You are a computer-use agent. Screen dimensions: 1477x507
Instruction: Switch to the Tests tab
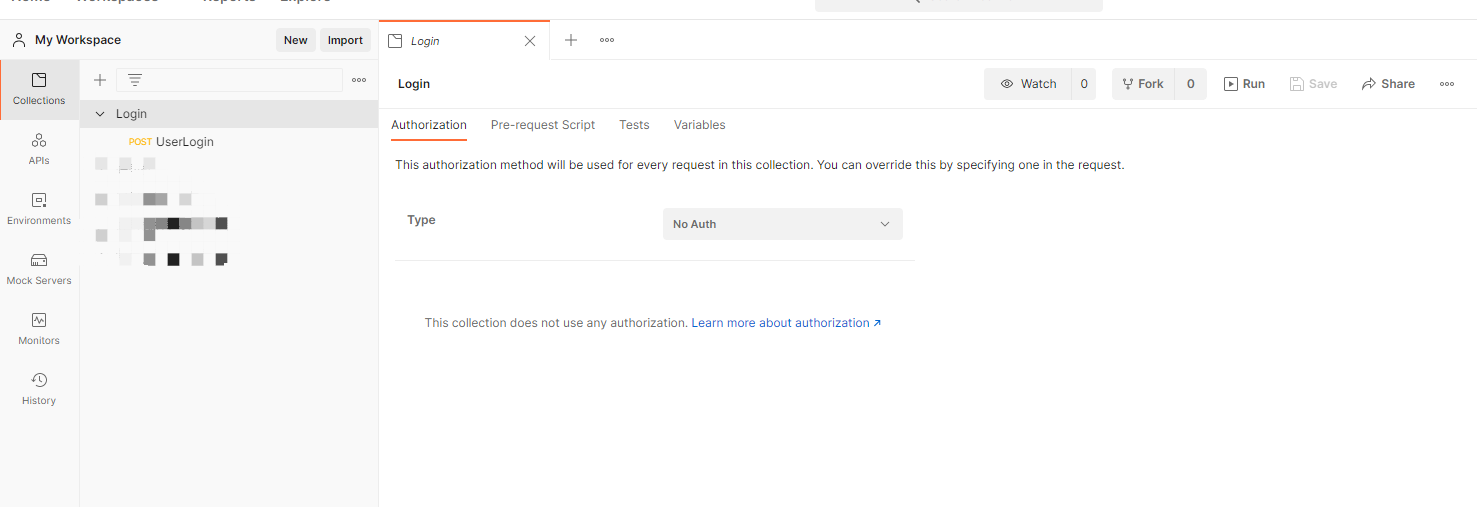[x=634, y=125]
